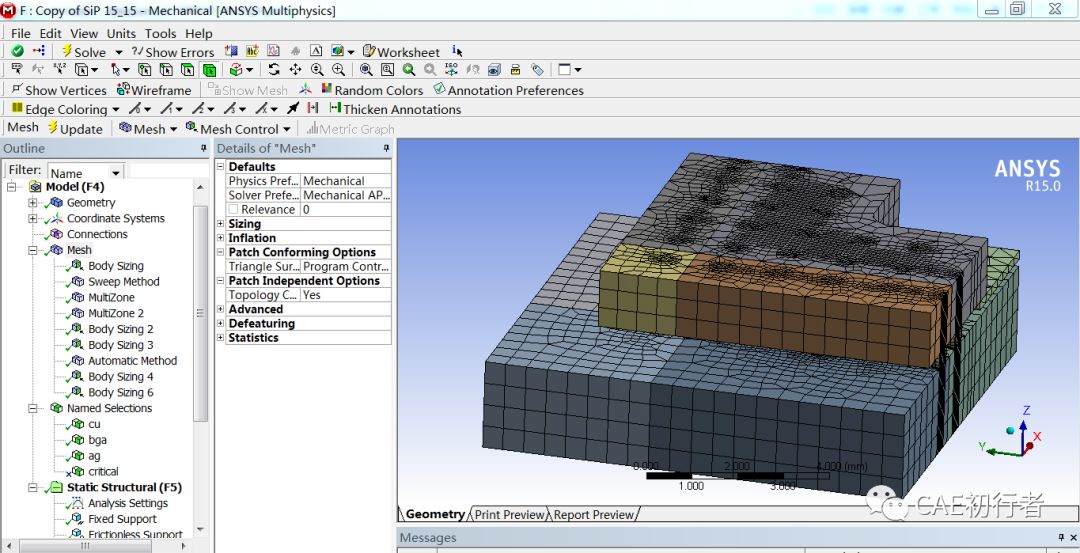This screenshot has width=1080, height=553.
Task: Click the New Section Plane icon
Action: (231, 51)
